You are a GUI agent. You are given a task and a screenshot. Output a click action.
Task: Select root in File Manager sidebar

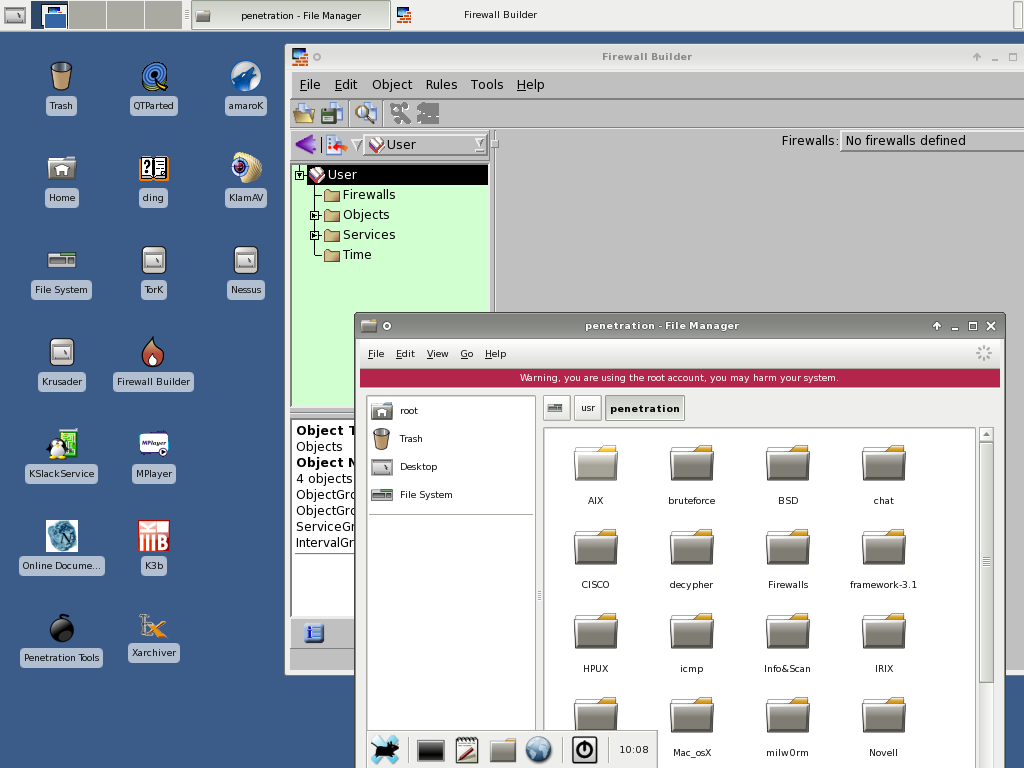[451, 411]
